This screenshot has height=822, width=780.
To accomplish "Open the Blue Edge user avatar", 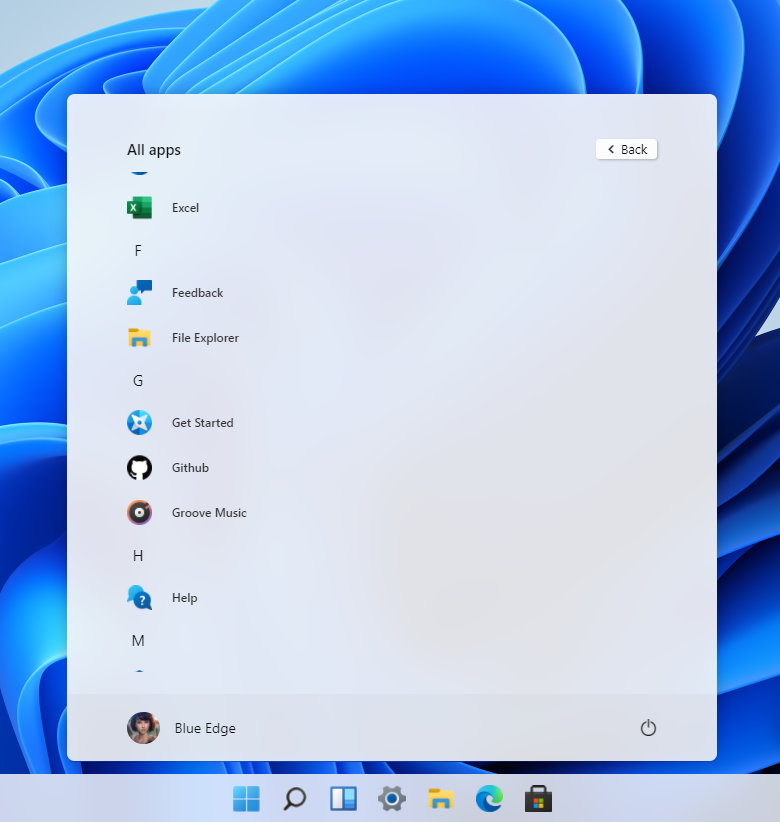I will 143,728.
